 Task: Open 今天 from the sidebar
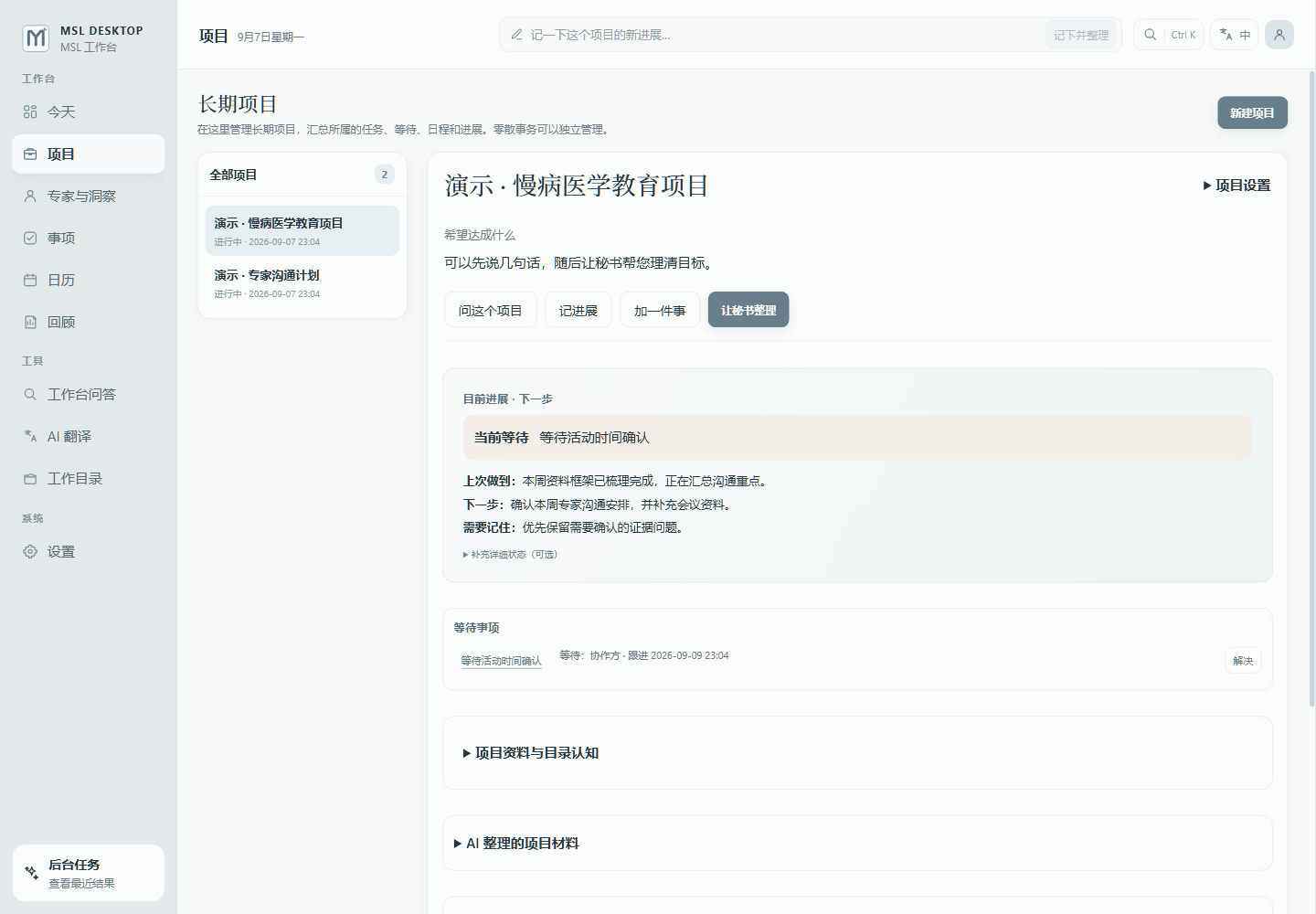click(x=89, y=112)
